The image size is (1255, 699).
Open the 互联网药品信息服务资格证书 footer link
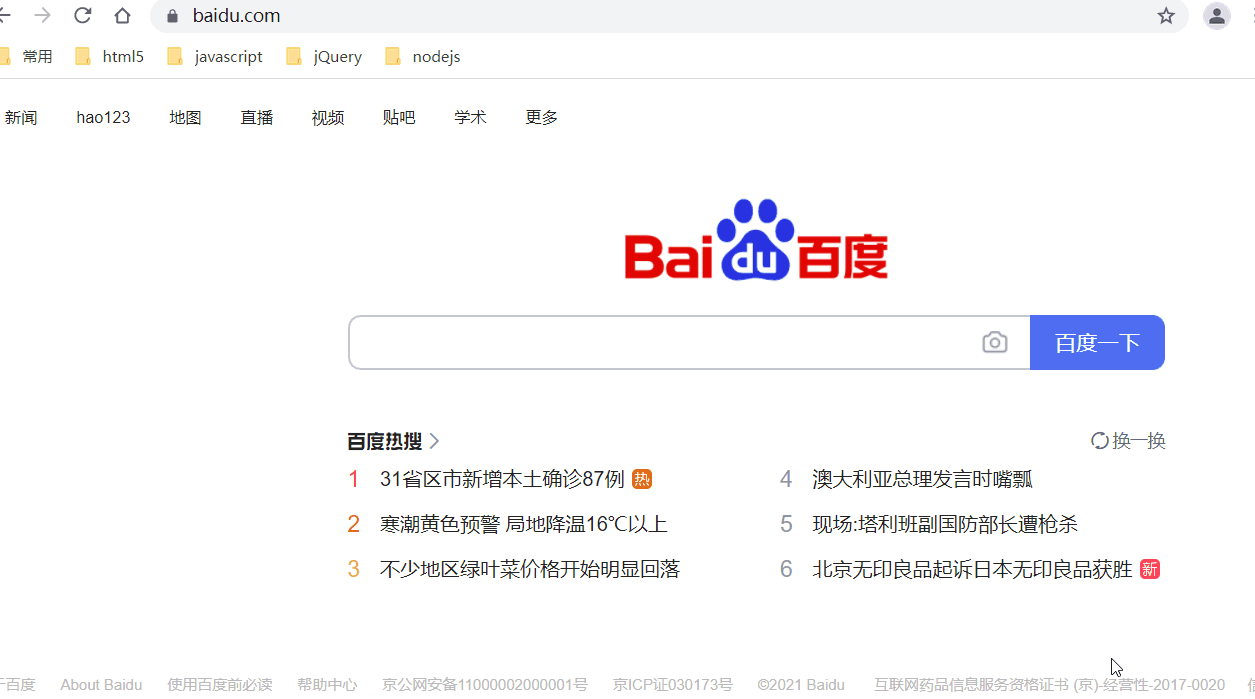1049,685
